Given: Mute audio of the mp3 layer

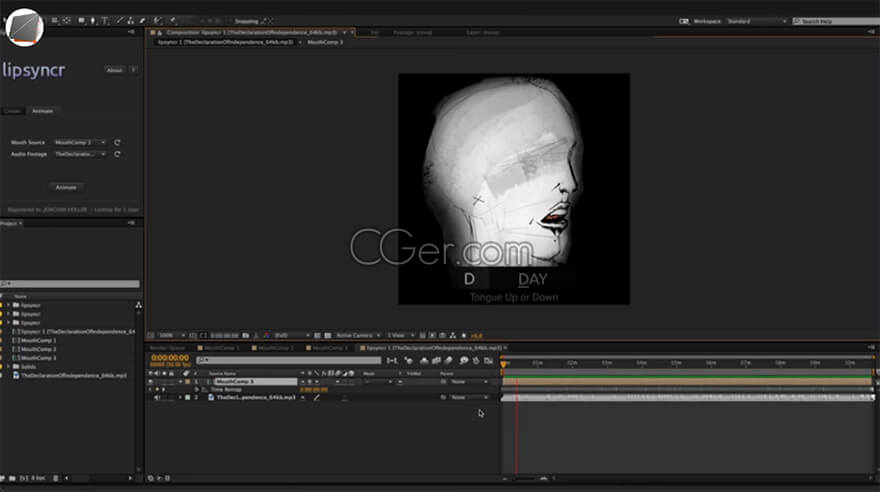Looking at the screenshot, I should 158,397.
